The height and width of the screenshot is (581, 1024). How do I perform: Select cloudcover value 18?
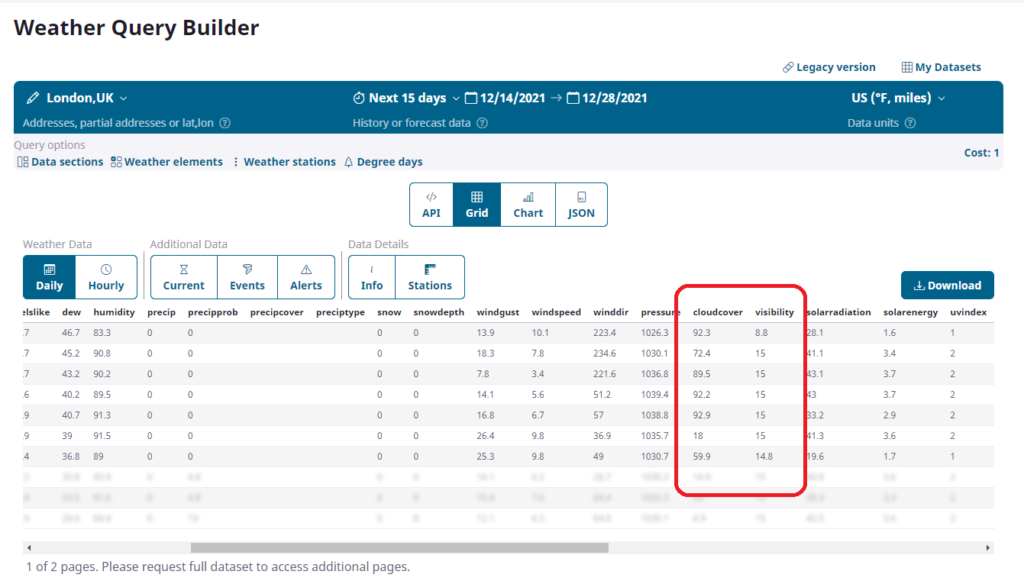[698, 436]
